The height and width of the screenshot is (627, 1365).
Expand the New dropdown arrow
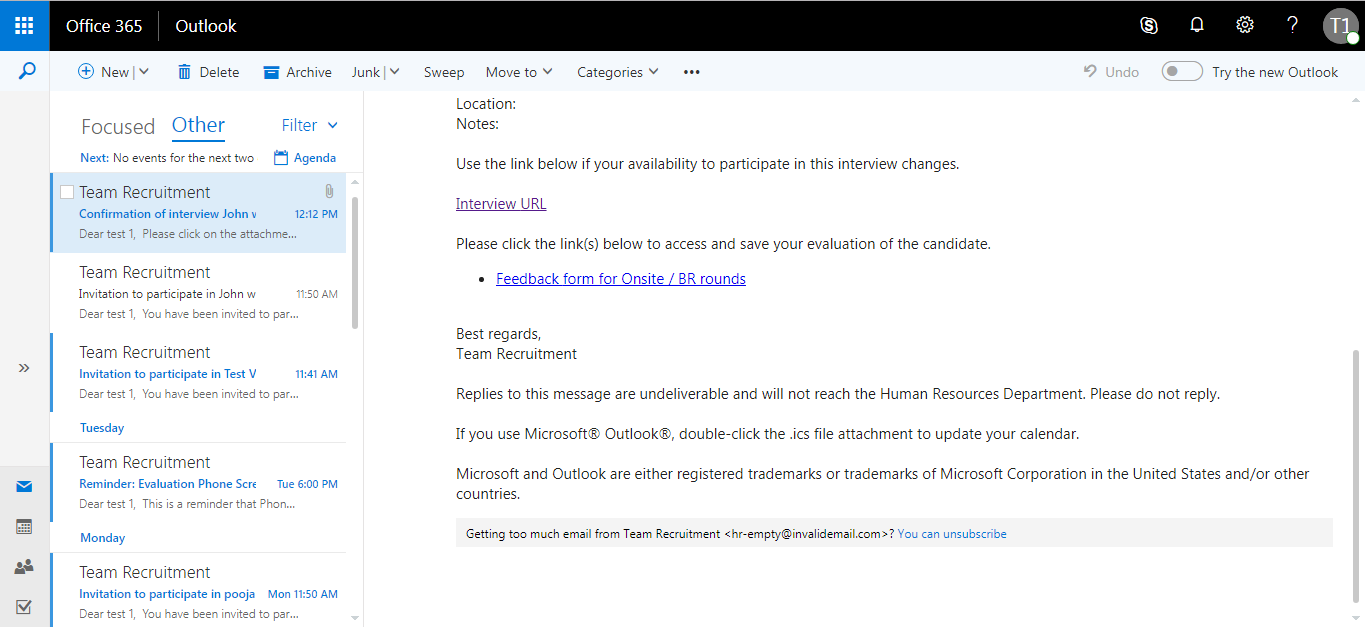click(144, 72)
